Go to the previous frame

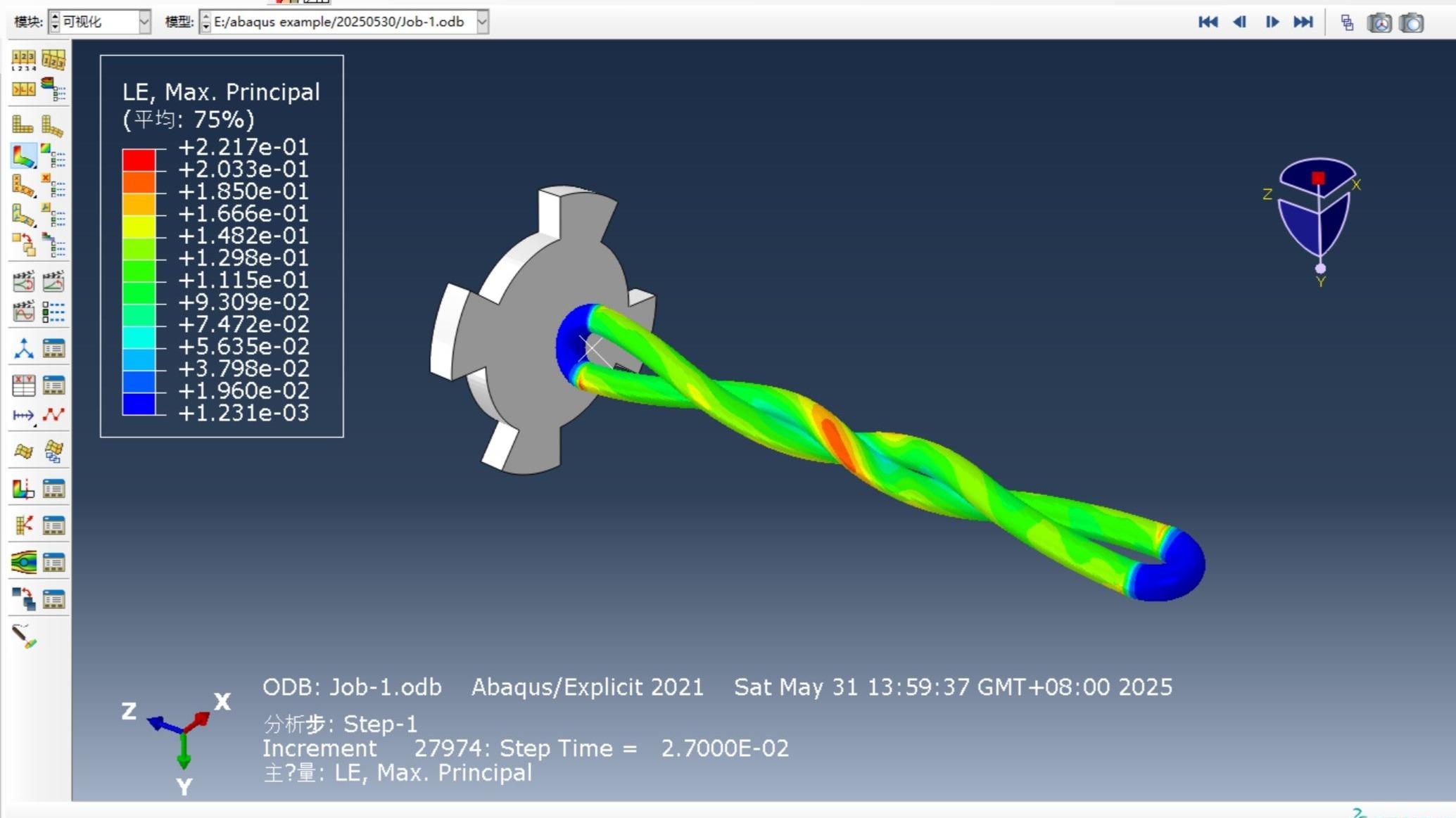pos(1239,22)
